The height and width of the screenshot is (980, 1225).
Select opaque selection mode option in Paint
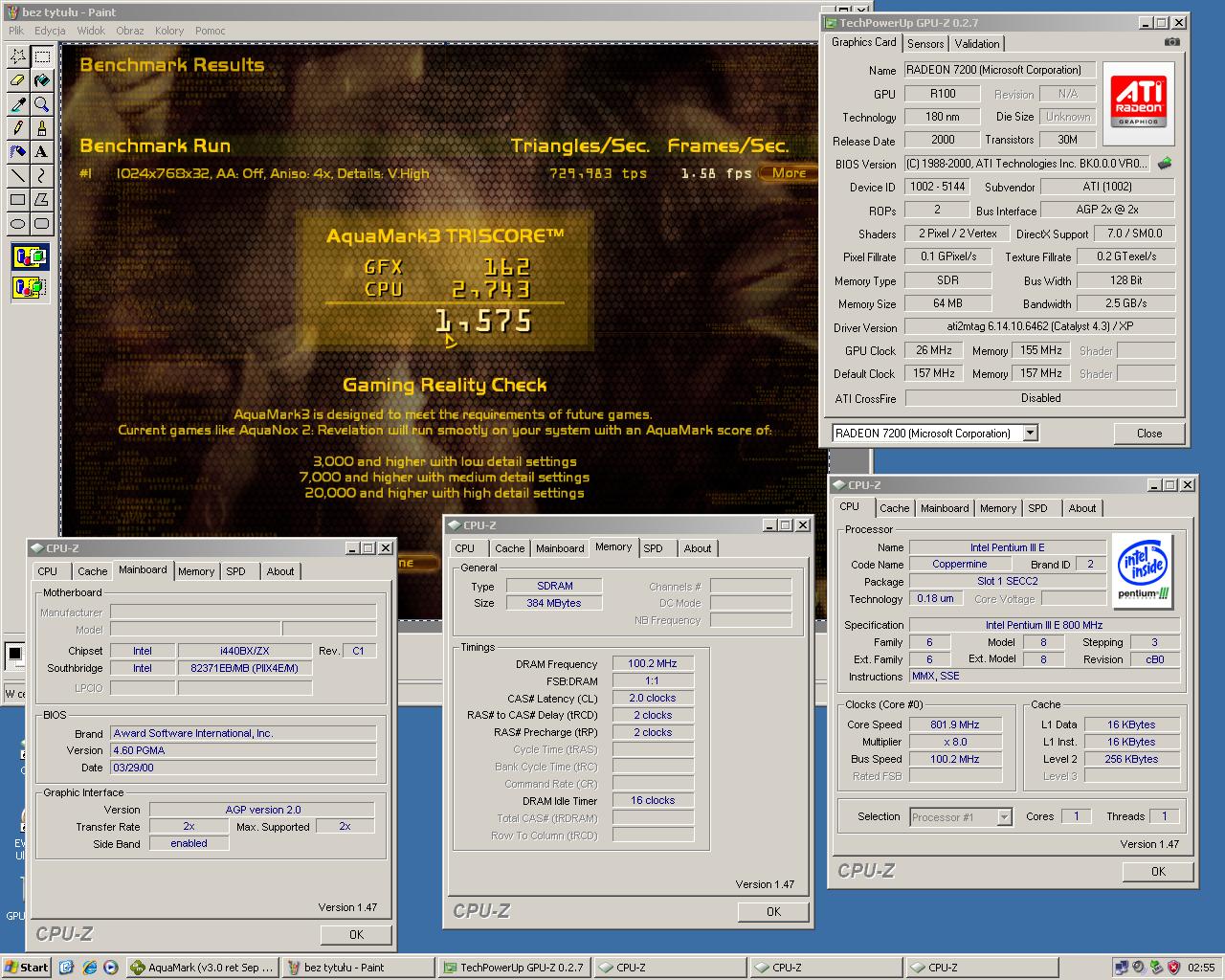pos(30,256)
